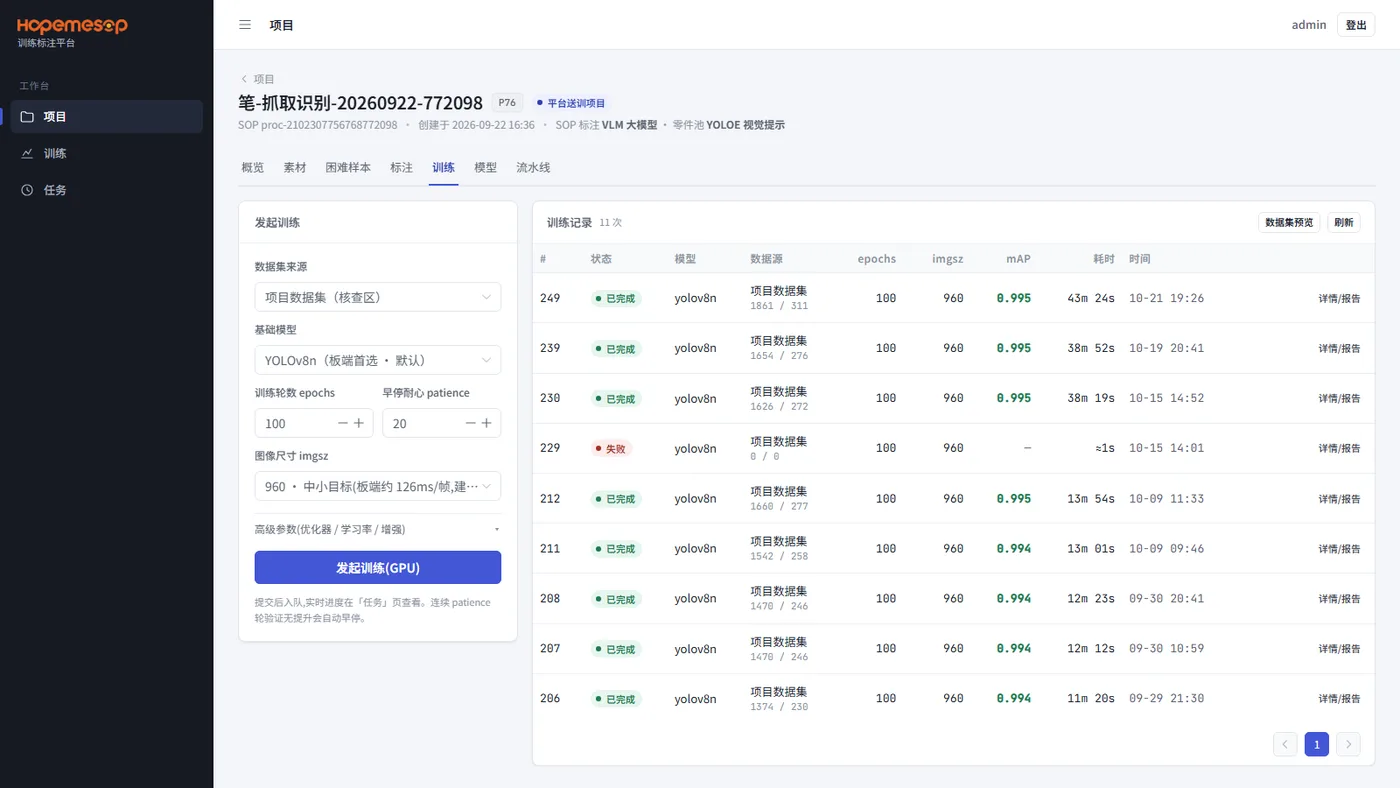Screen dimensions: 1400x788
Task: Switch to the 素材 tab
Action: (295, 167)
